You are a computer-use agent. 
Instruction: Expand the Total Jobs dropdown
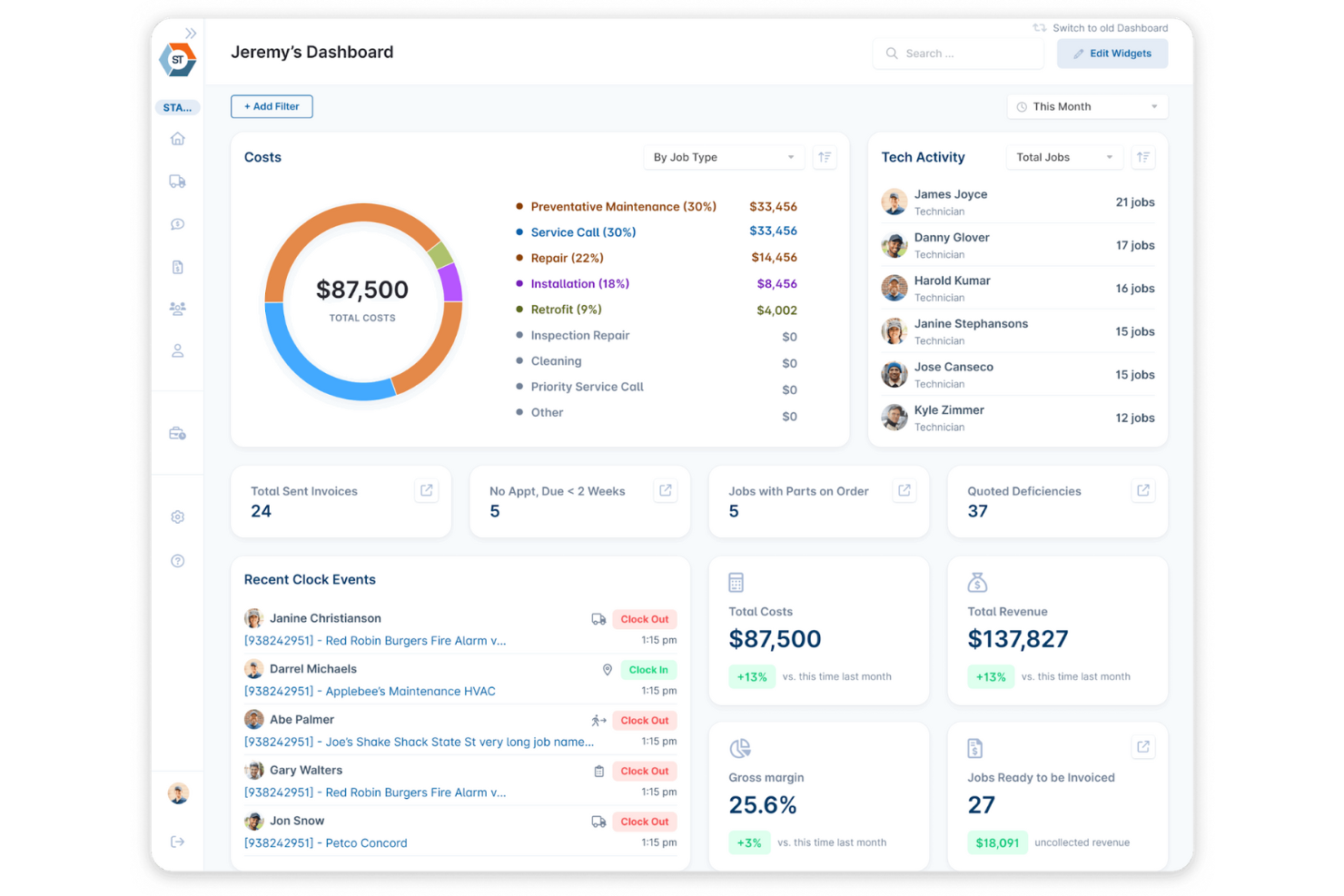pyautogui.click(x=1063, y=157)
